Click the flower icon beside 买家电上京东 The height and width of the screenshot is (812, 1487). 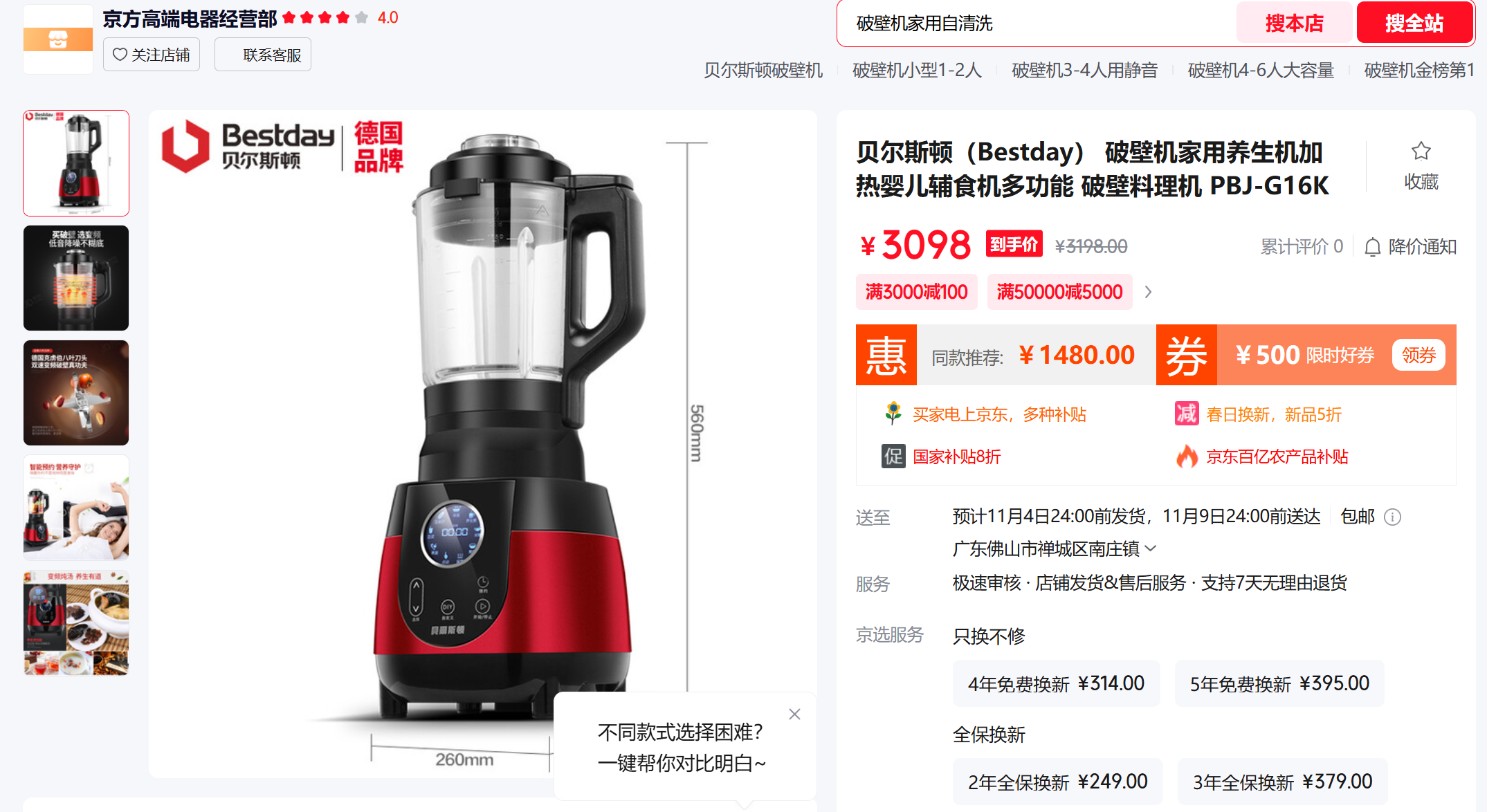[893, 413]
